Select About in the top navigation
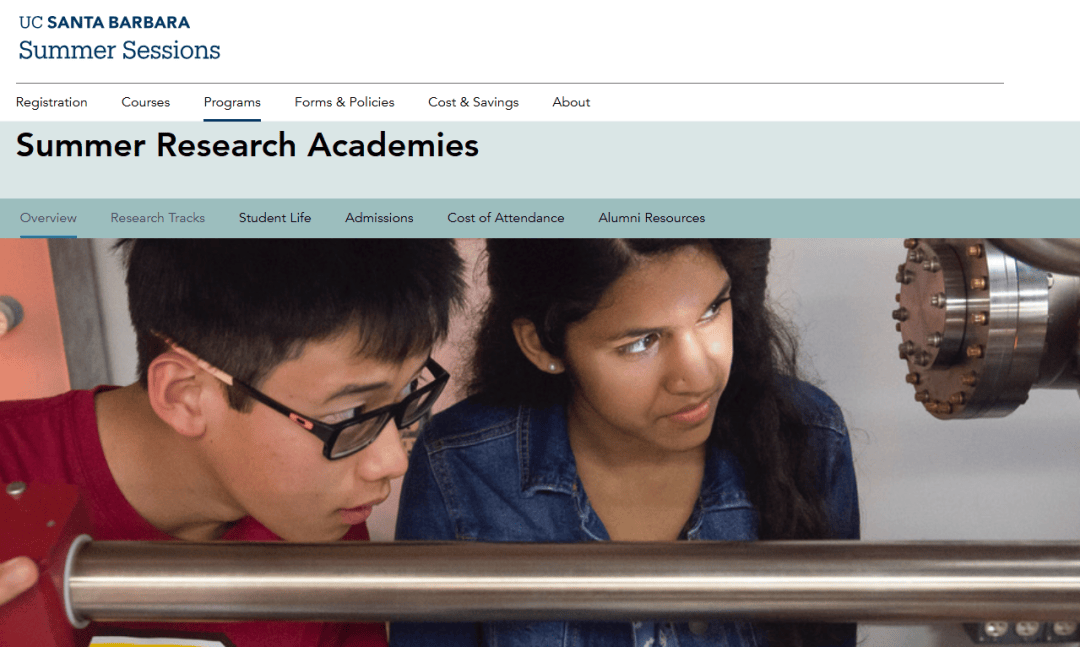The height and width of the screenshot is (647, 1080). click(571, 102)
